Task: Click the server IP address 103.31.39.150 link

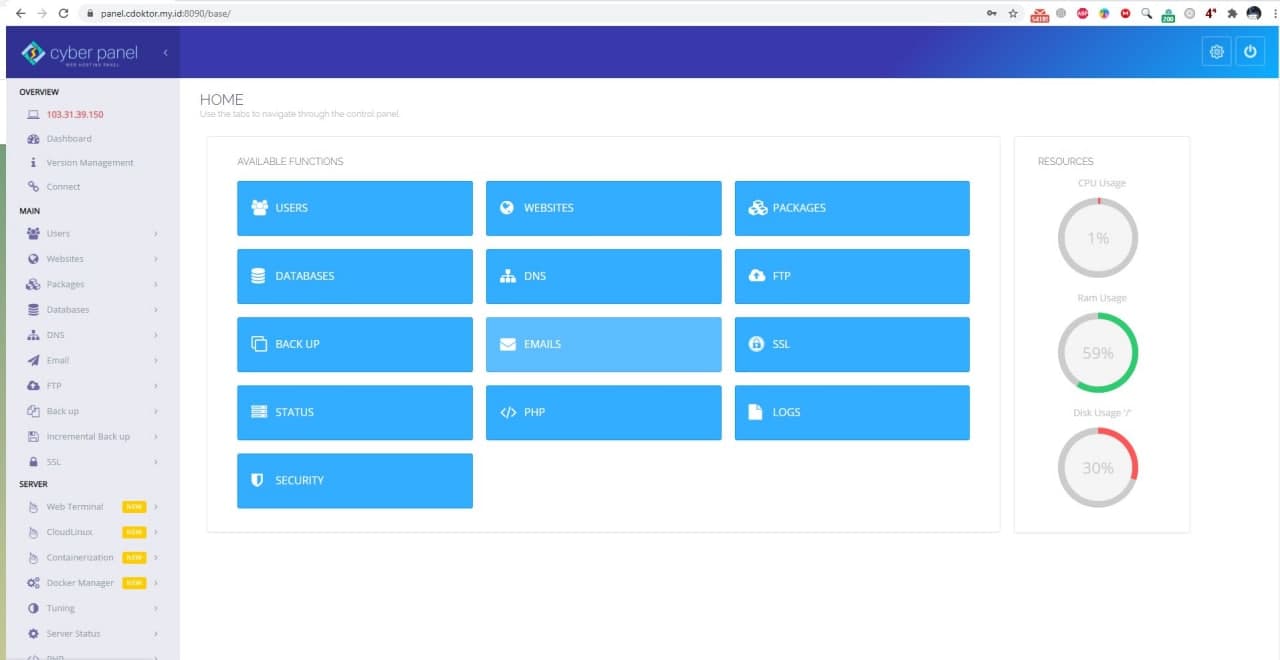Action: point(75,115)
